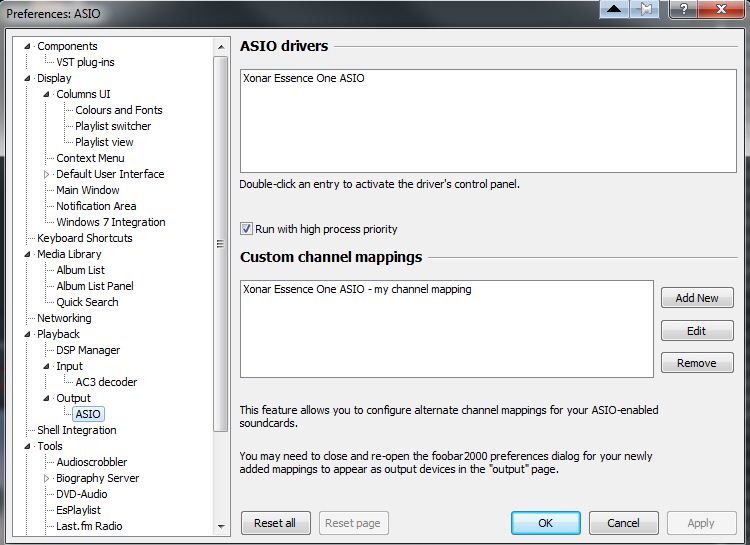
Task: Select the ASIO tree item
Action: tap(88, 414)
